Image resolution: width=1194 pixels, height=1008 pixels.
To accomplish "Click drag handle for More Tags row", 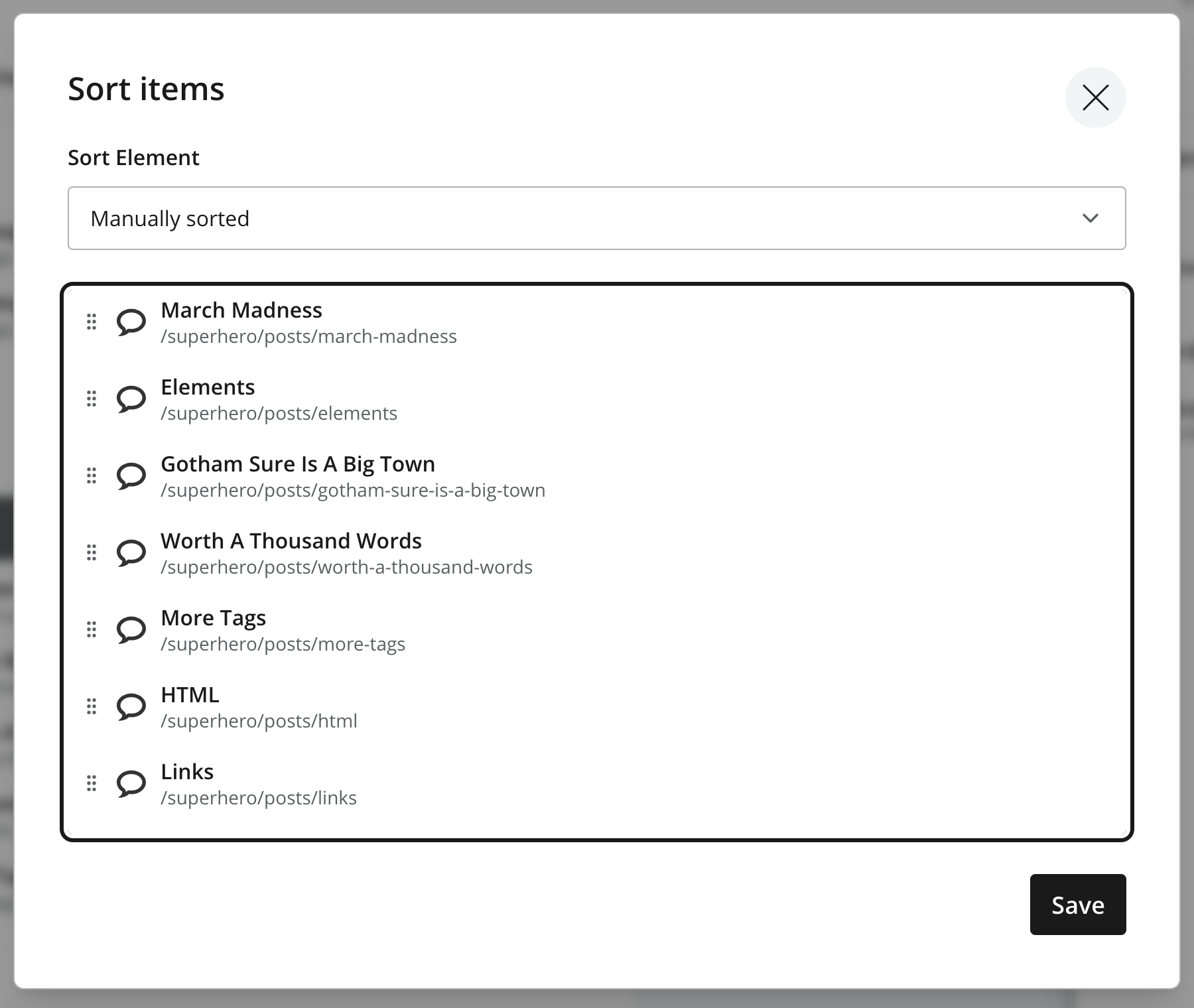I will point(92,630).
